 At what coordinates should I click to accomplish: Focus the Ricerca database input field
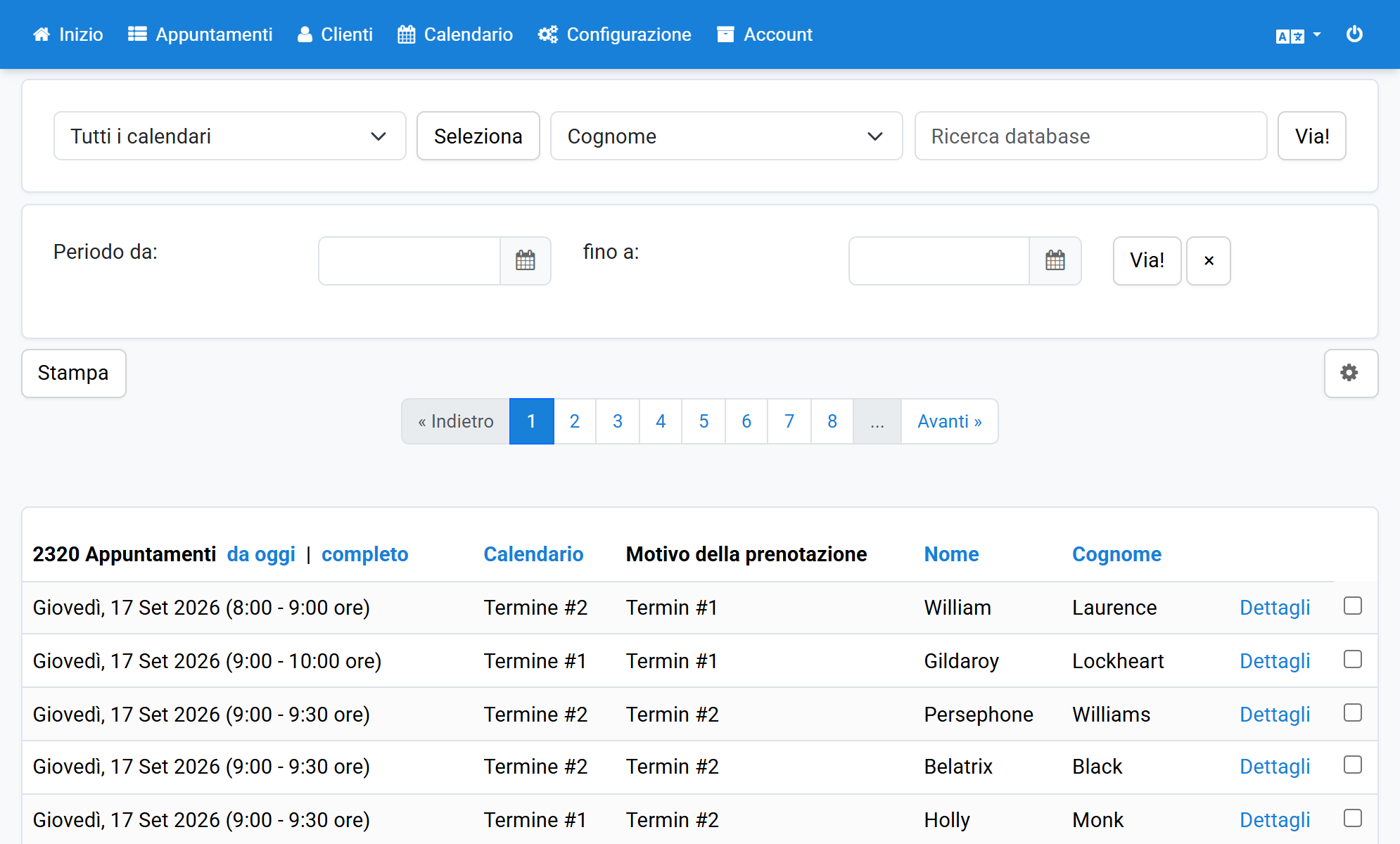coord(1090,136)
